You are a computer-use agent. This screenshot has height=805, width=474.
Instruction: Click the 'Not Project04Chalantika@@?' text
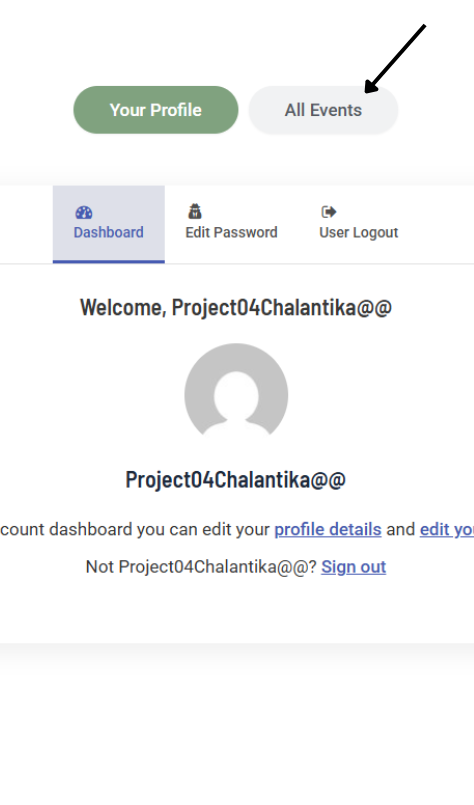click(201, 567)
